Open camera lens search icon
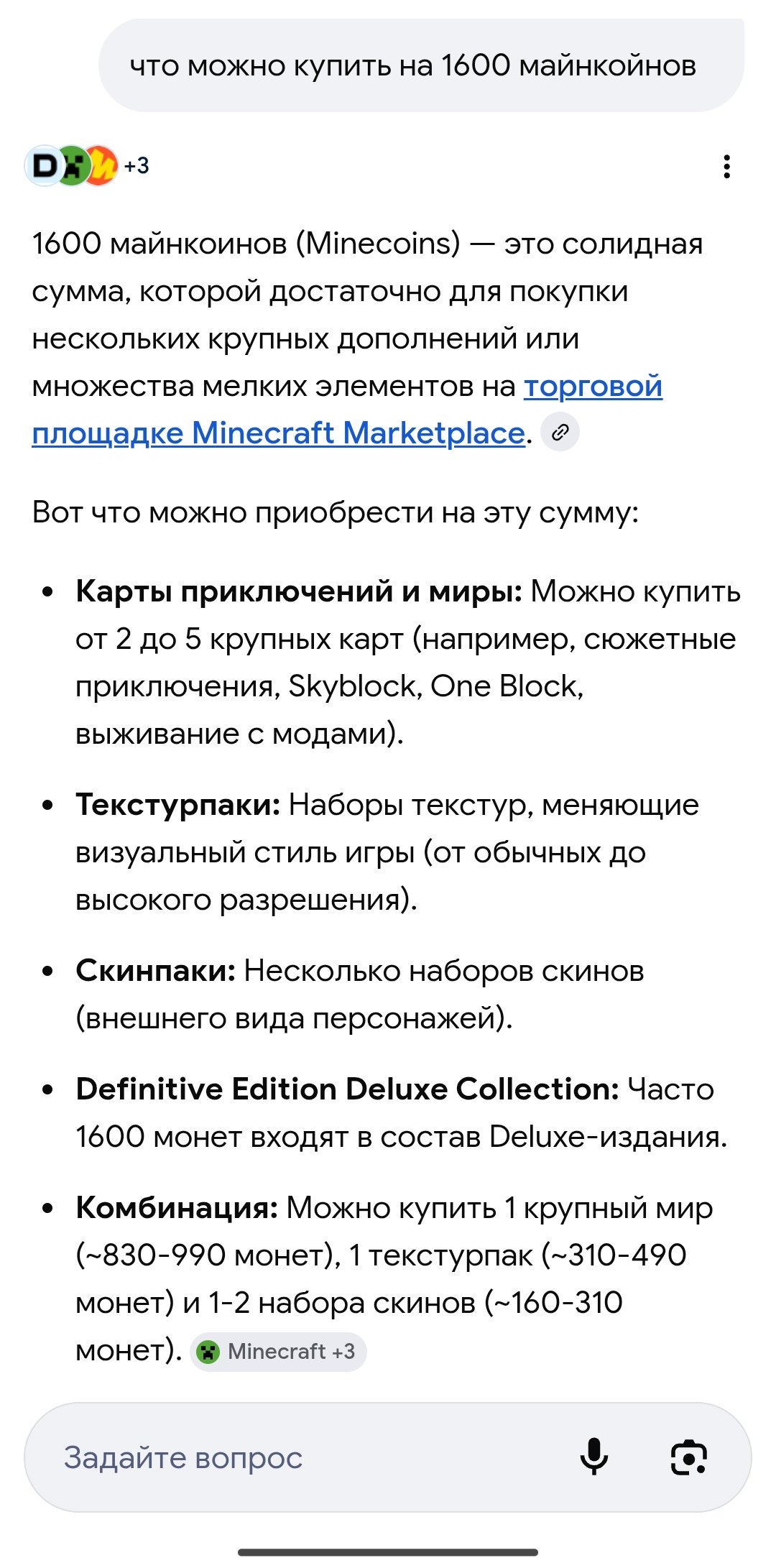The image size is (776, 1568). [688, 1457]
